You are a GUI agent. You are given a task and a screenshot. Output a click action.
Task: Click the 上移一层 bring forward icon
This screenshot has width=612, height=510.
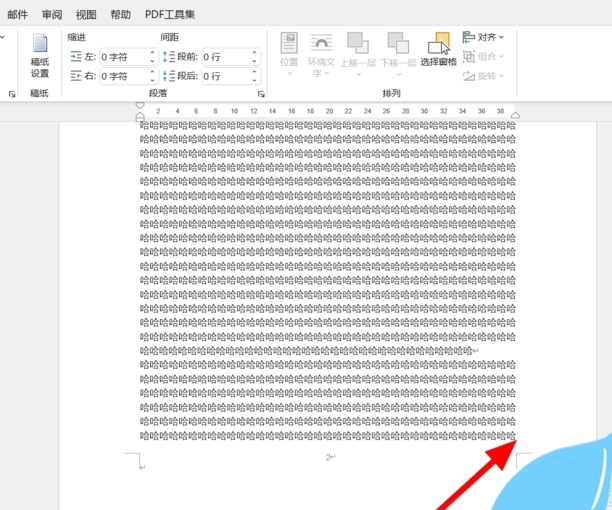[357, 47]
